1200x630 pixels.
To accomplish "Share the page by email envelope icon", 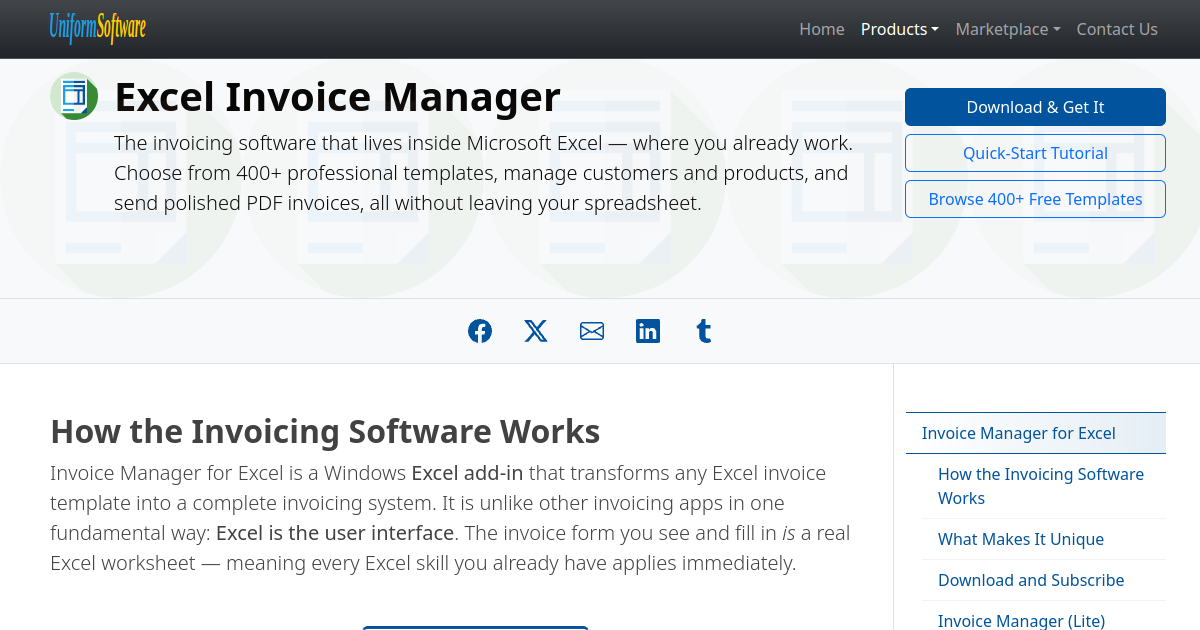I will [592, 331].
